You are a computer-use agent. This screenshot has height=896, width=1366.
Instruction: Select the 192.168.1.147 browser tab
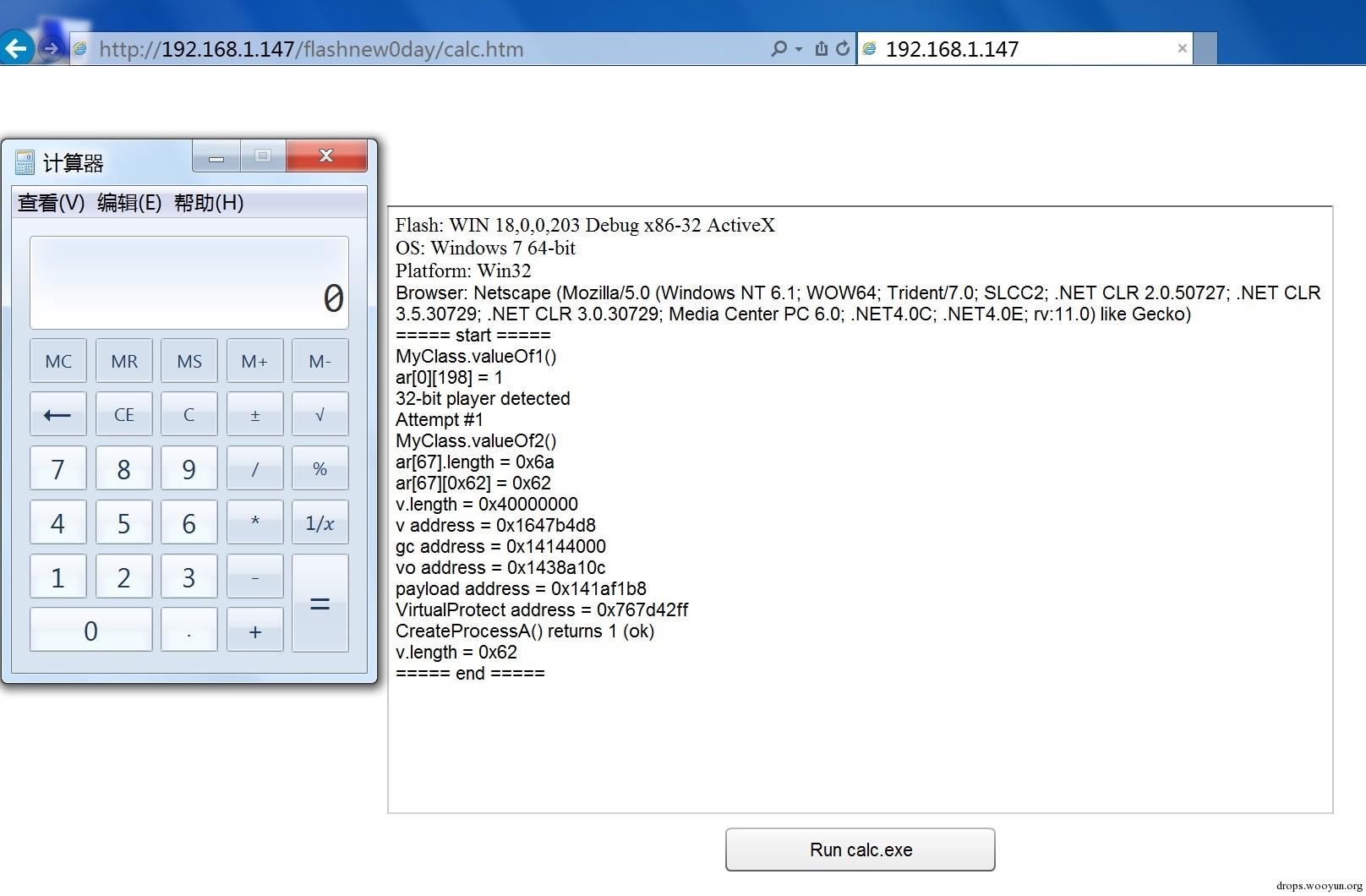click(1024, 49)
